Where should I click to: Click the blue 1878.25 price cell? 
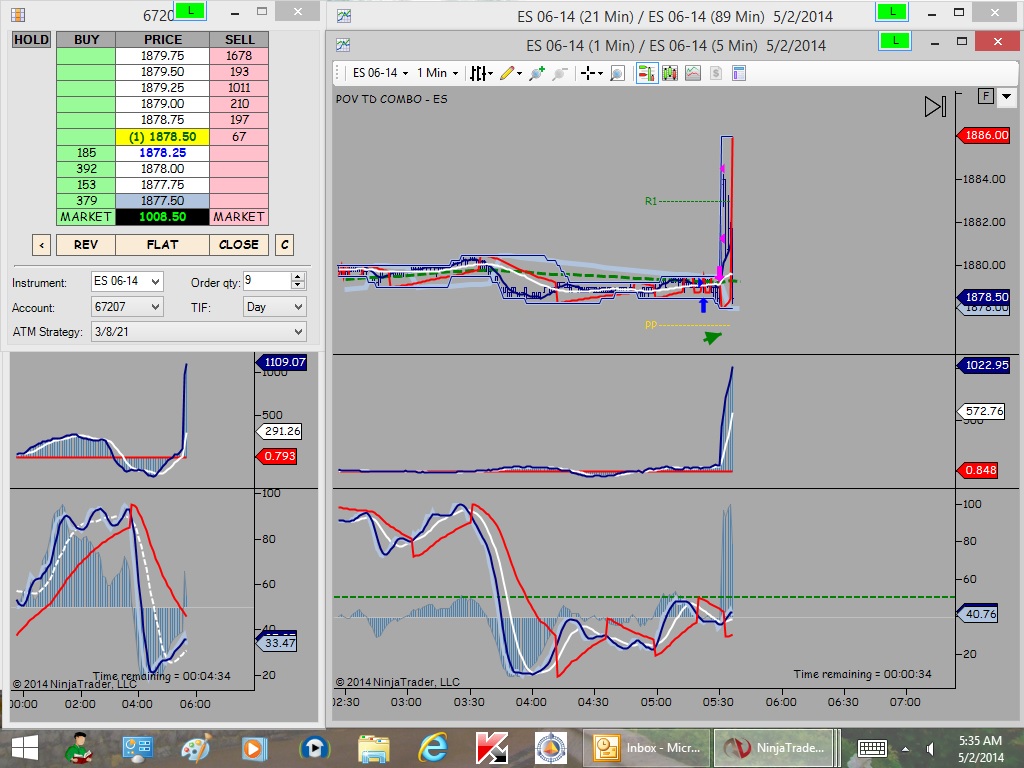tap(162, 153)
